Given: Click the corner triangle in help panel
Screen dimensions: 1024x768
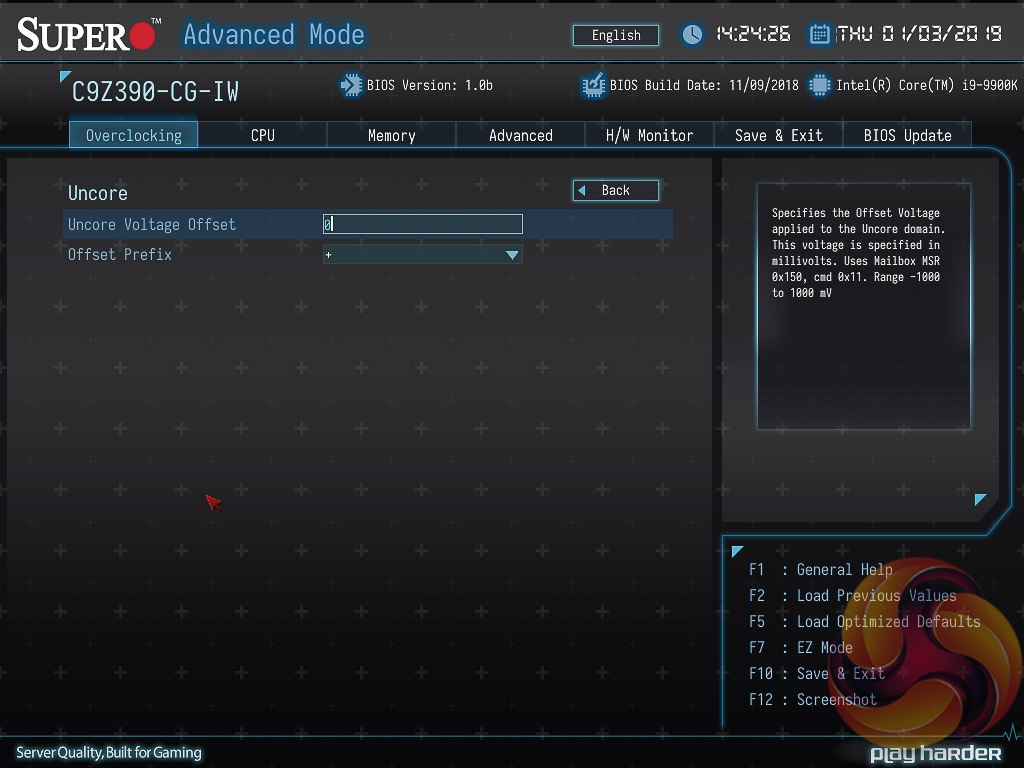Looking at the screenshot, I should (980, 499).
